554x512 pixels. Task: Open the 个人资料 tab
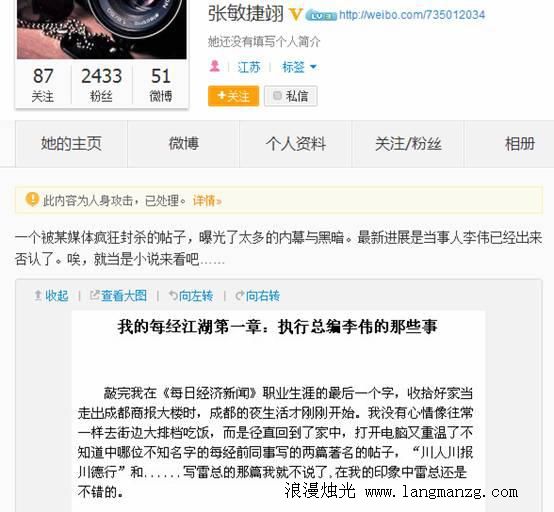(x=296, y=144)
